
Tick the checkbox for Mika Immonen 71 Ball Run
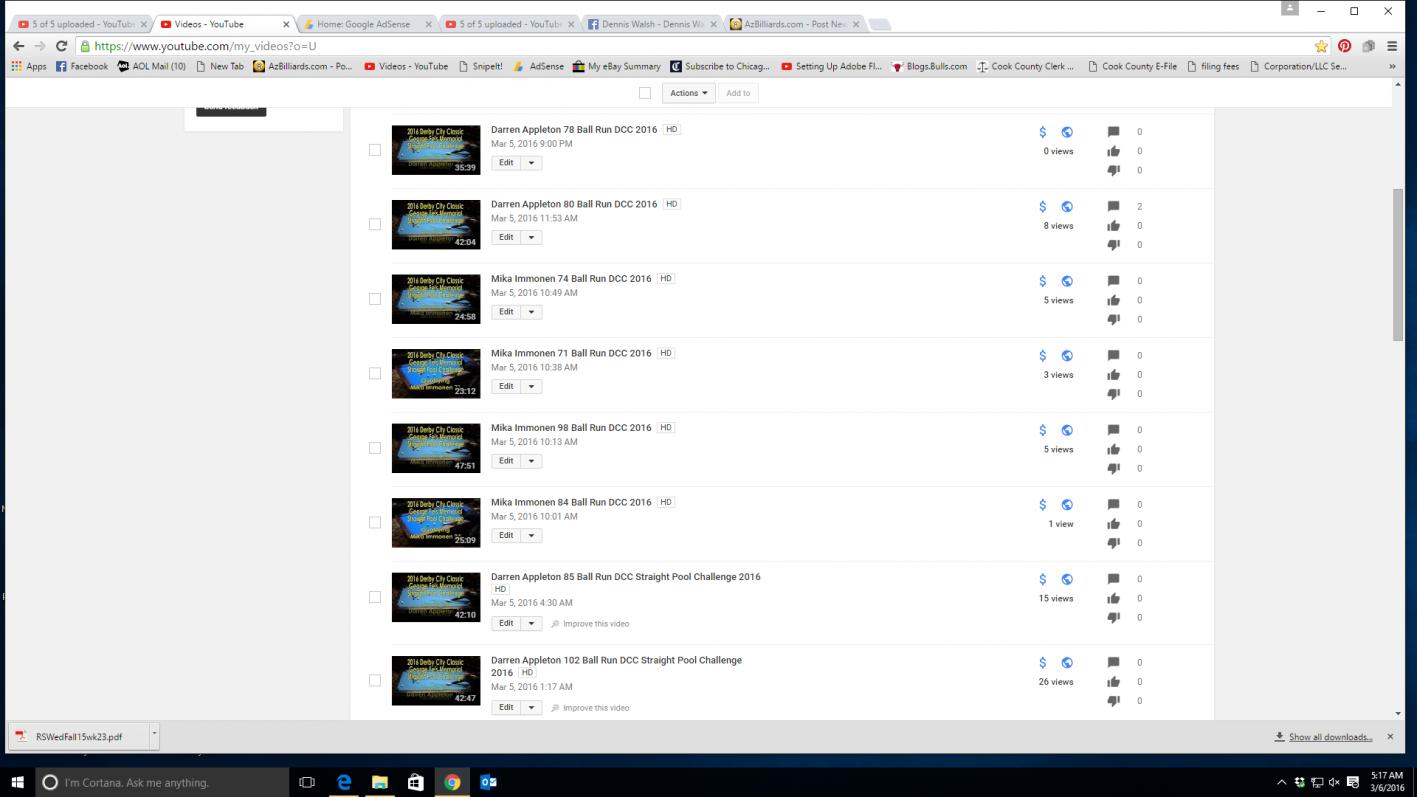click(375, 373)
